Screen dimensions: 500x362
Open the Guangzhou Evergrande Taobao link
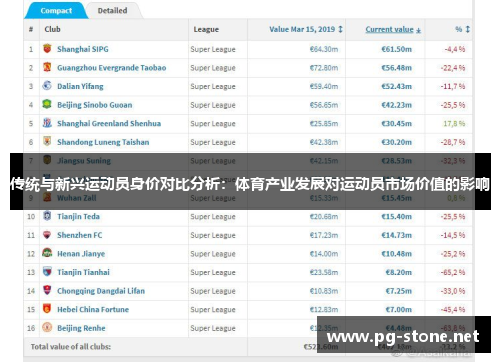click(111, 68)
